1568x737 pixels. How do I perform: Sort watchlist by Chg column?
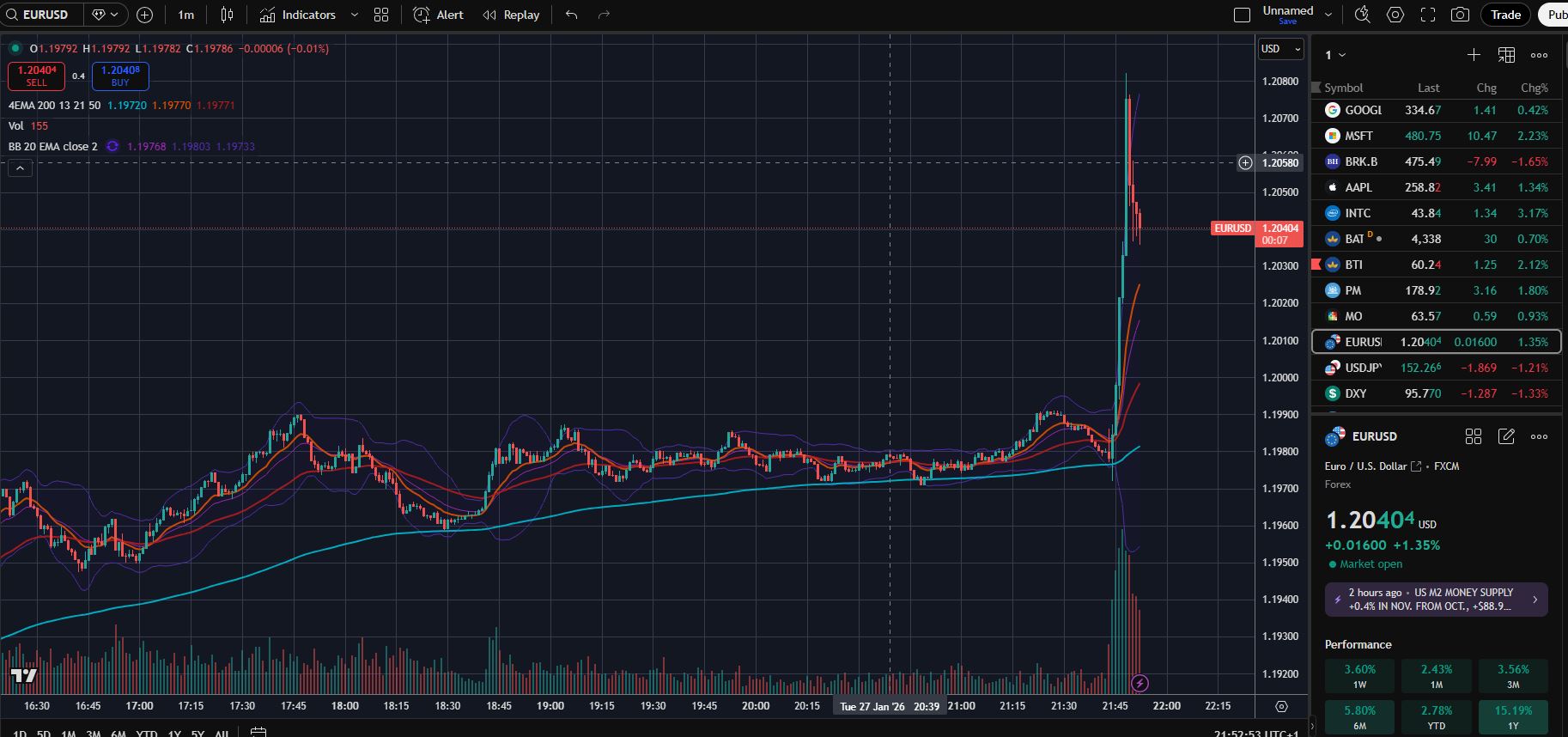point(1486,88)
